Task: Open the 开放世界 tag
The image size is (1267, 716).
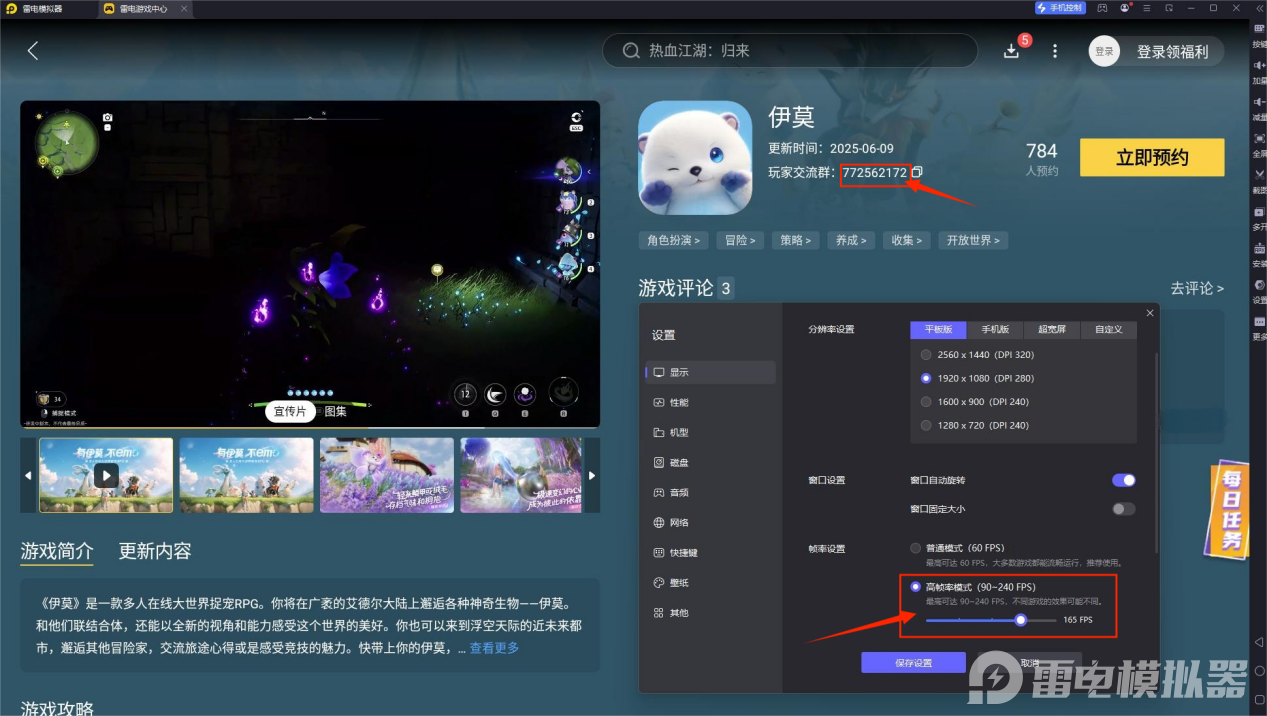Action: click(973, 240)
